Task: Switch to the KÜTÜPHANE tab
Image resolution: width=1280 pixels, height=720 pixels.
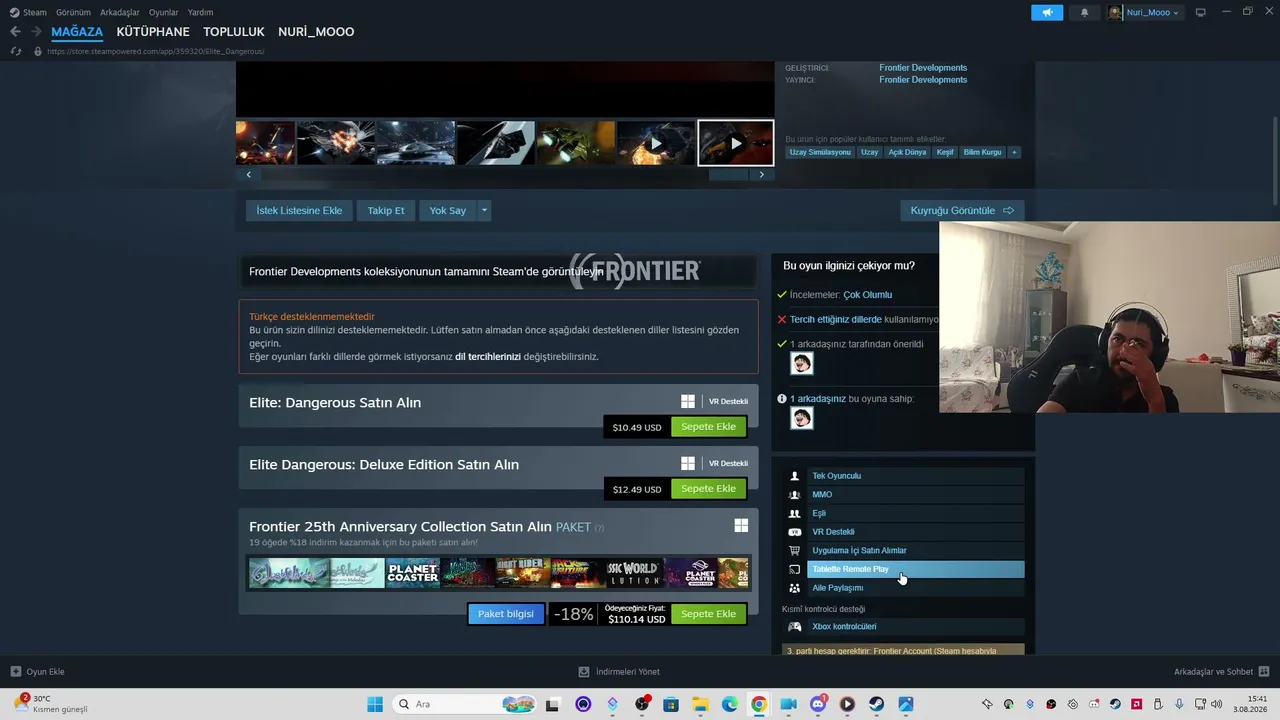Action: [153, 32]
